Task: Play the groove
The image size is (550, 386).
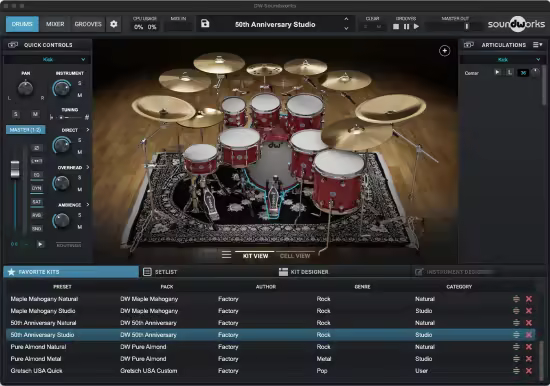Action: coord(416,26)
